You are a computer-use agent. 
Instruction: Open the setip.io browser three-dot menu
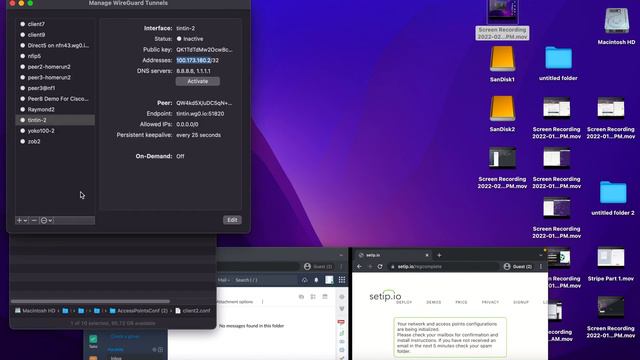click(541, 267)
